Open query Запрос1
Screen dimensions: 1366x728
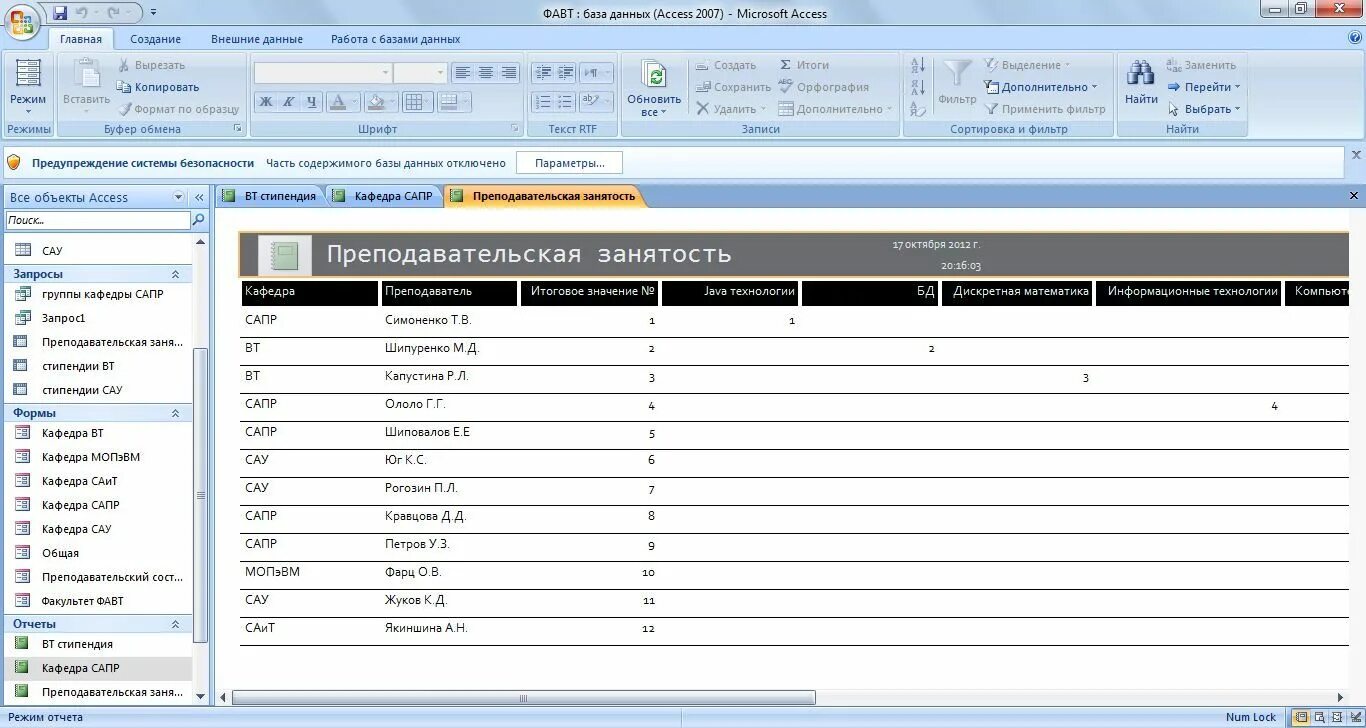98,318
